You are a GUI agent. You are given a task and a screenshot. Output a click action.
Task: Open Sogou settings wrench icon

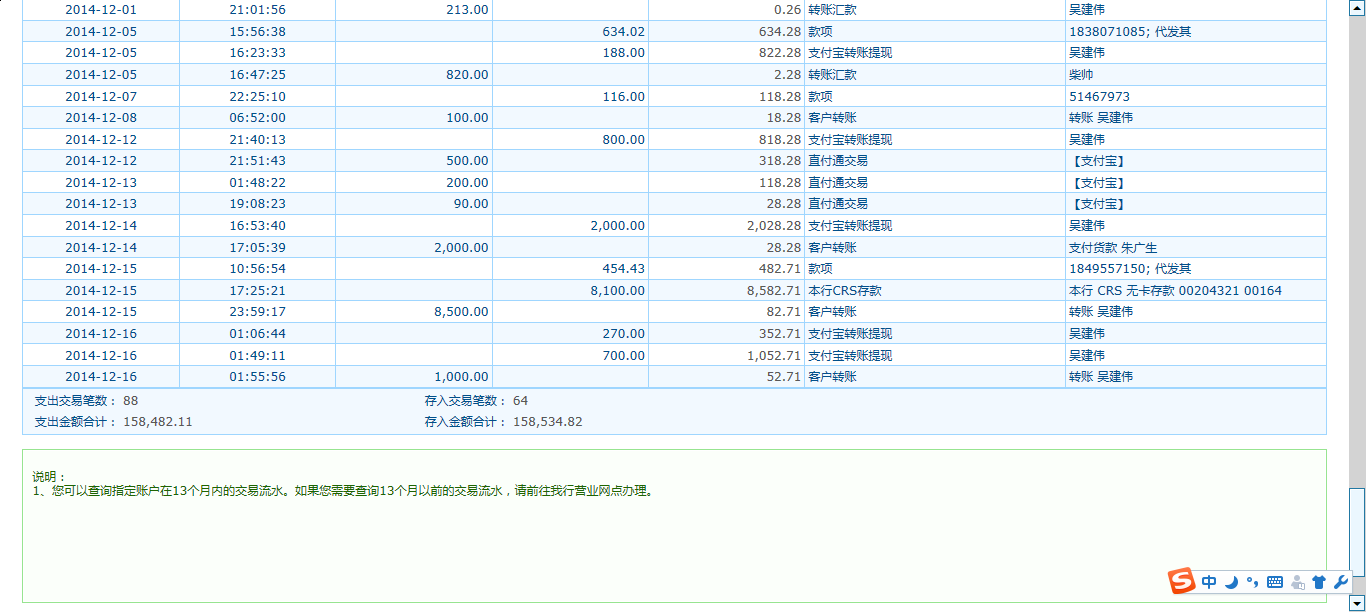click(1341, 582)
